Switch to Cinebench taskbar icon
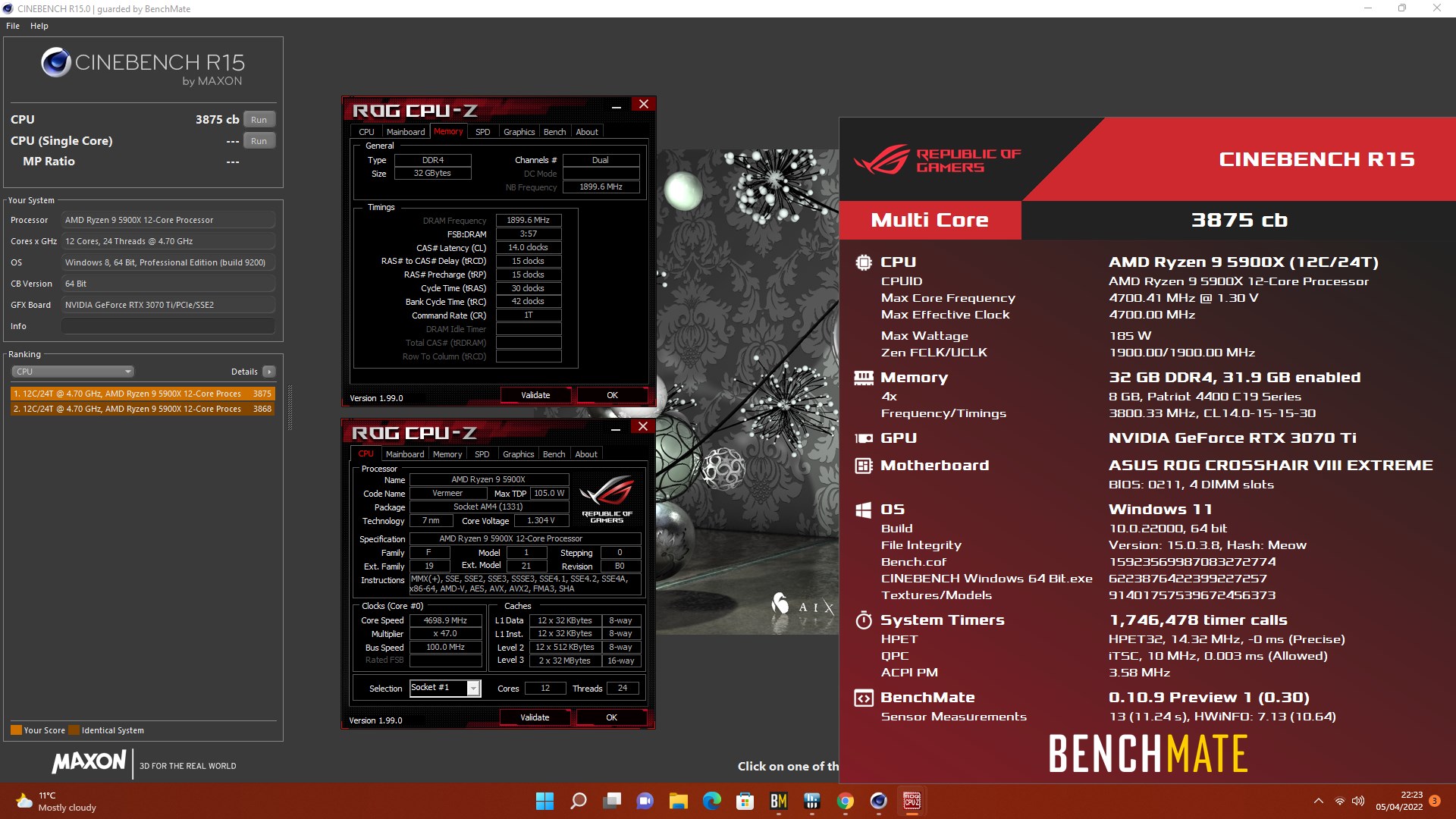Image resolution: width=1456 pixels, height=819 pixels. point(879,801)
